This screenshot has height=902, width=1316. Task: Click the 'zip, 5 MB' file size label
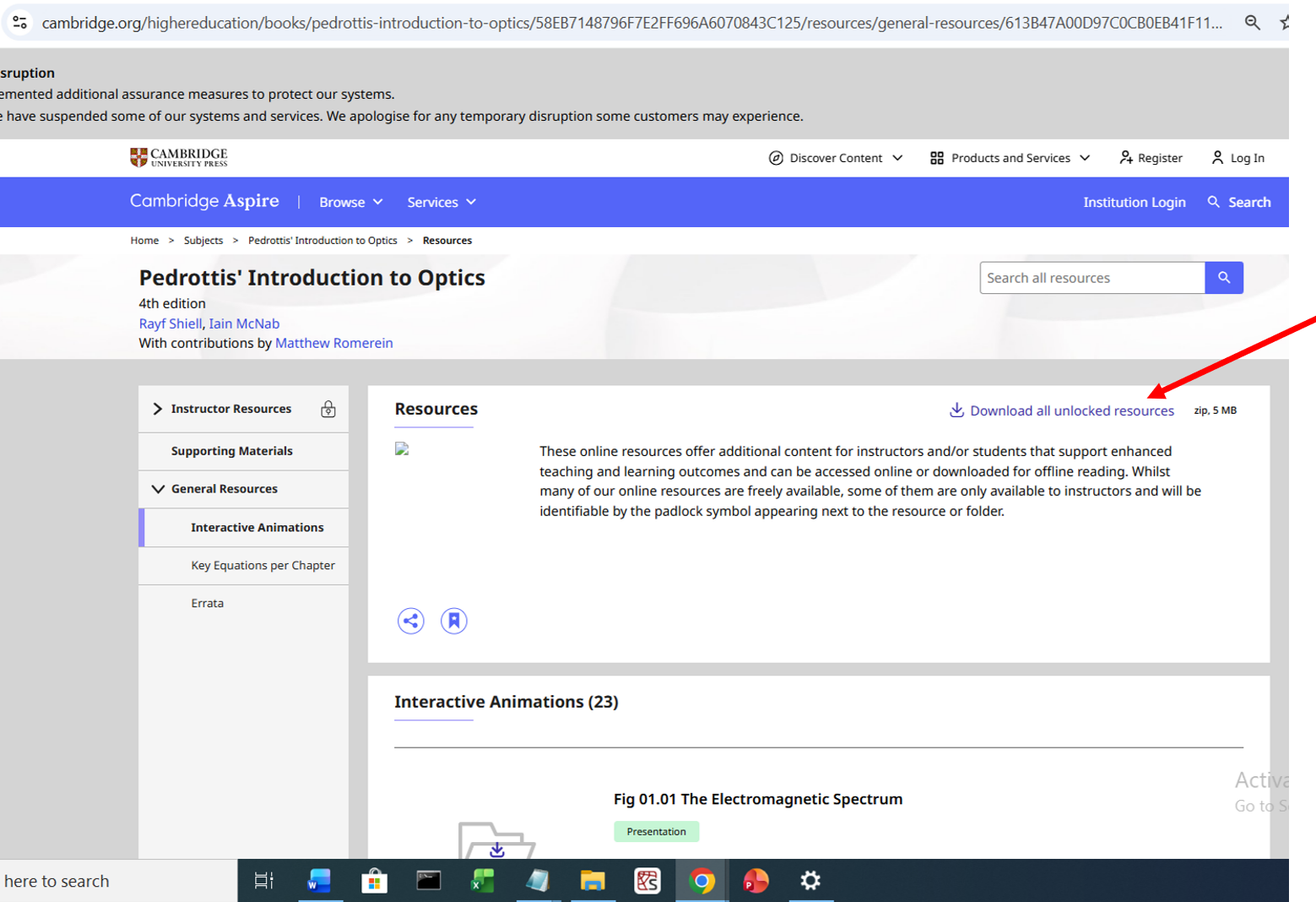click(x=1216, y=410)
